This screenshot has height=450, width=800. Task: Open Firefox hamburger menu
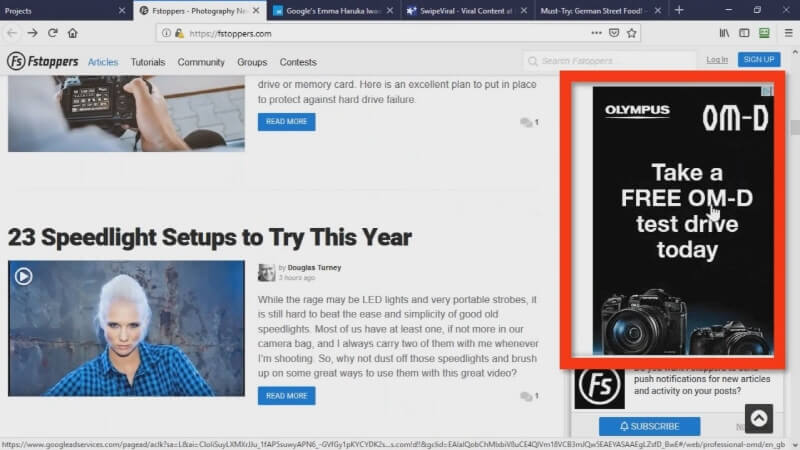coord(788,33)
